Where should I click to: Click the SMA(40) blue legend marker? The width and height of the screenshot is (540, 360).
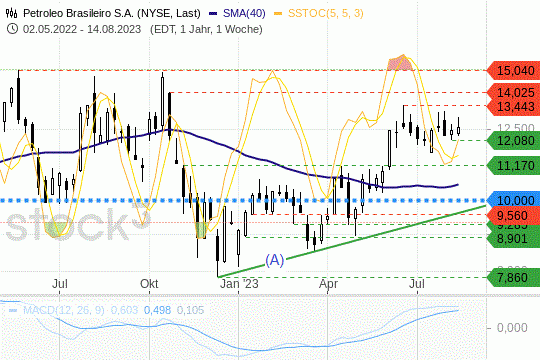pyautogui.click(x=213, y=14)
